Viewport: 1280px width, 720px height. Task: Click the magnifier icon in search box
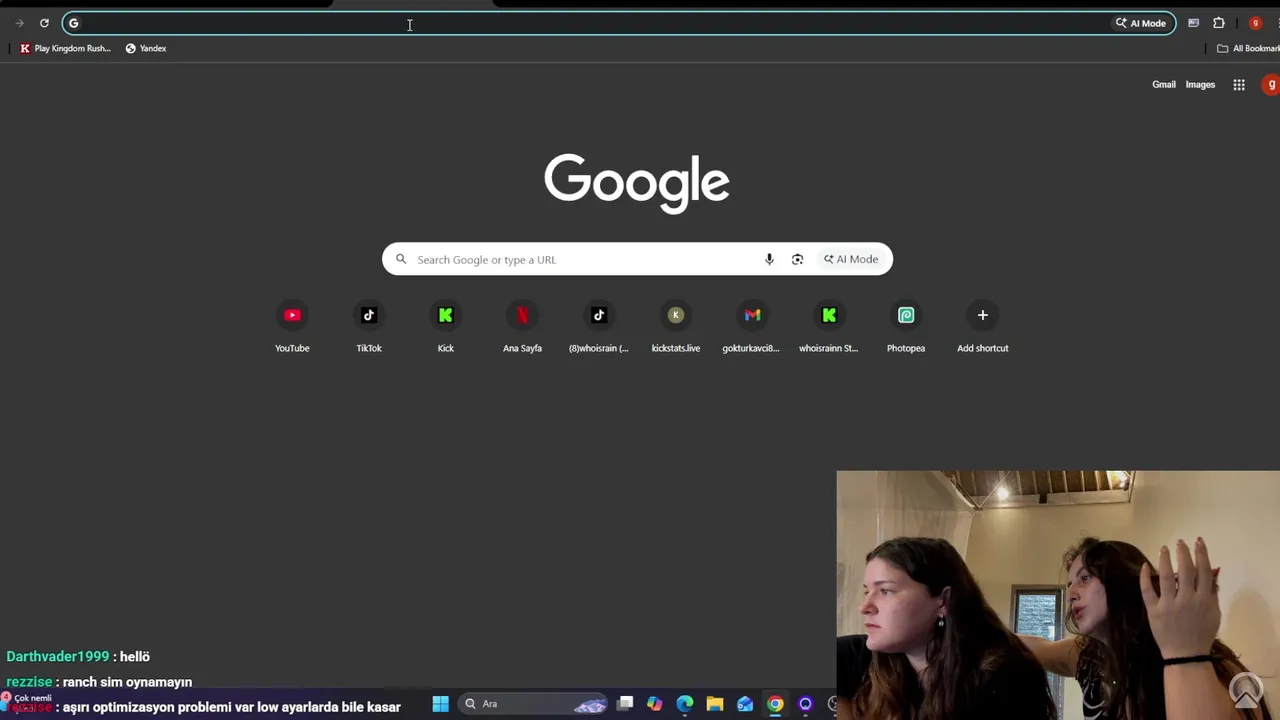[x=401, y=259]
